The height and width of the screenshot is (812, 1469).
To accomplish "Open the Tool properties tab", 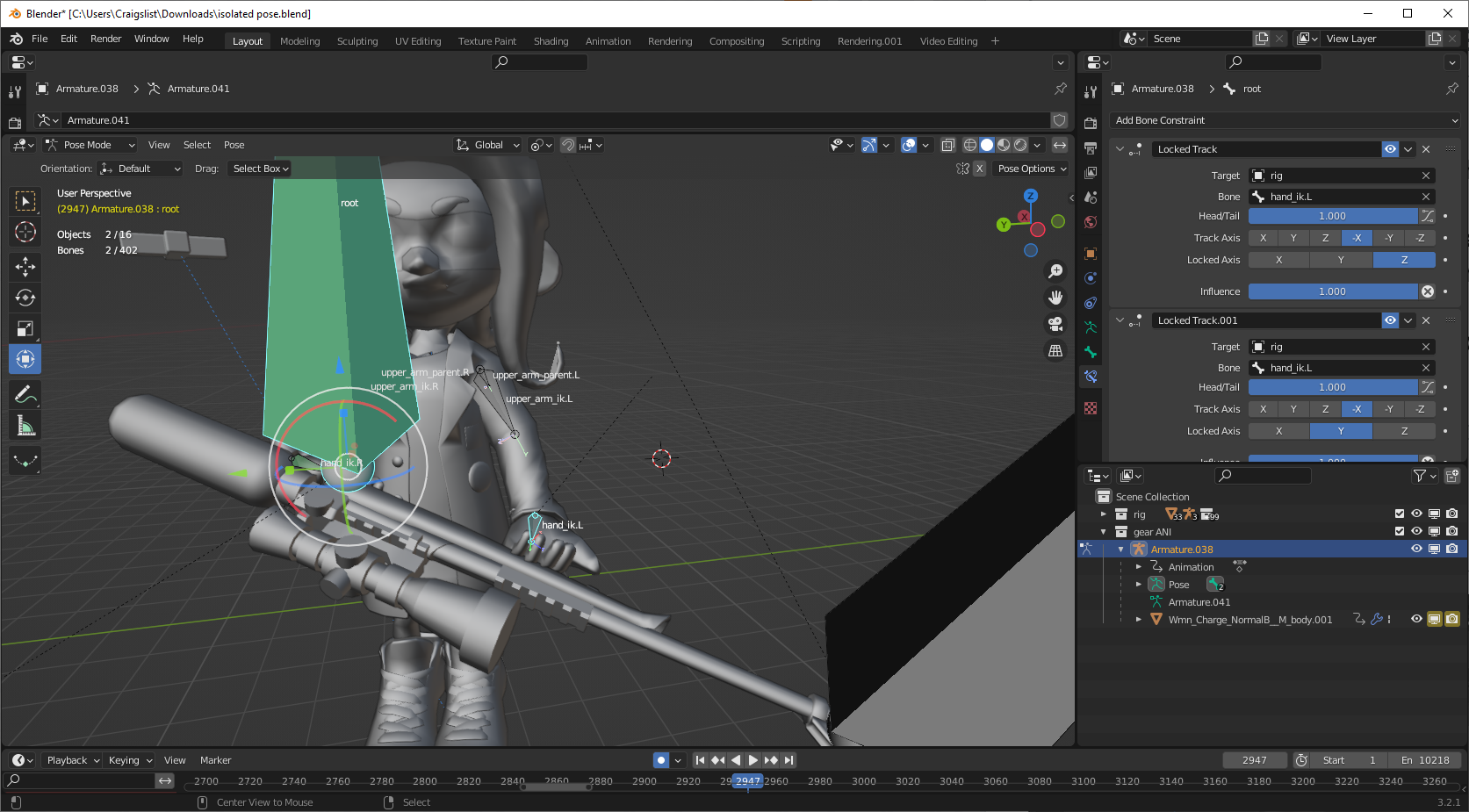I will click(1091, 91).
